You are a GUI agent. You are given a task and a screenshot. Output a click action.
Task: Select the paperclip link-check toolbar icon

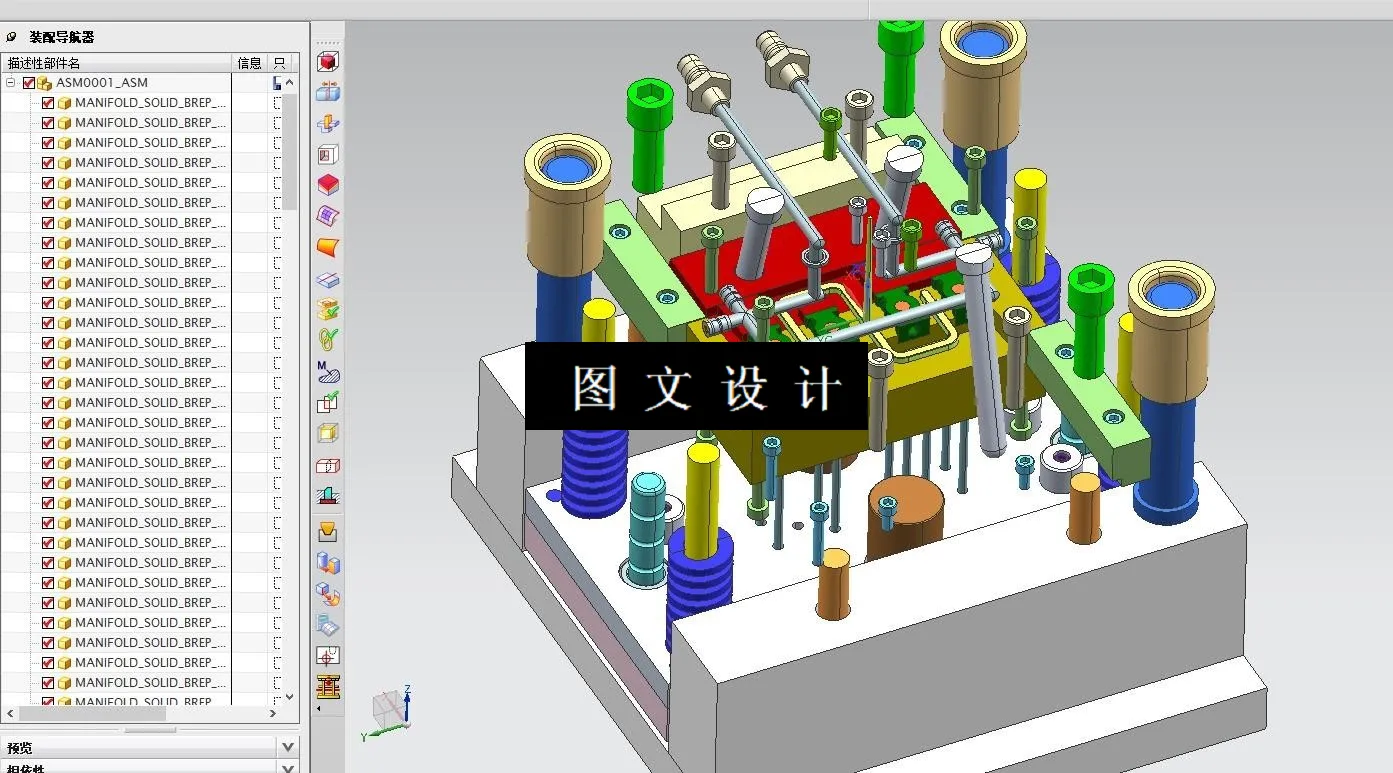tap(327, 339)
